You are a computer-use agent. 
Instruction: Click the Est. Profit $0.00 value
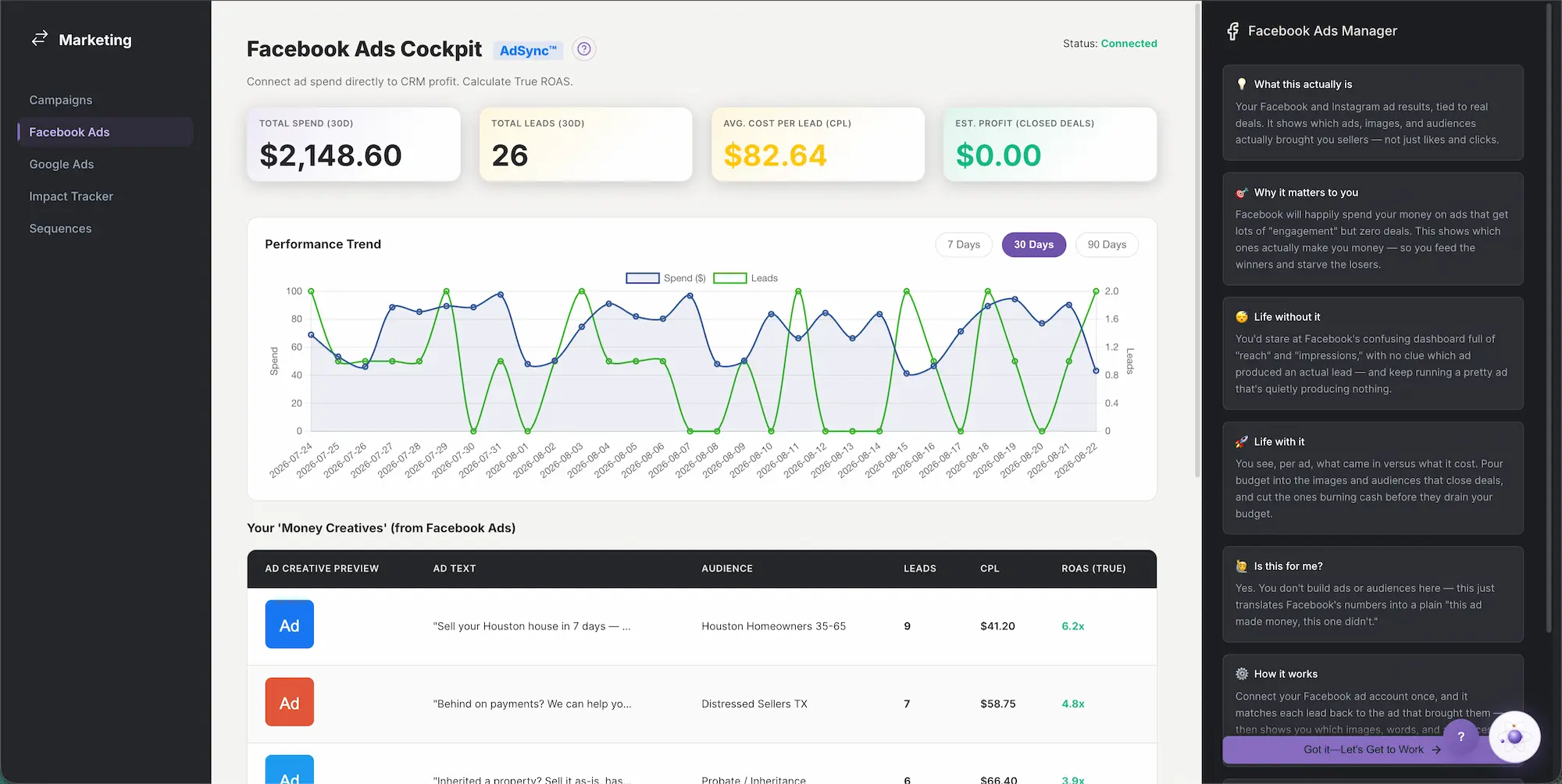coord(998,155)
